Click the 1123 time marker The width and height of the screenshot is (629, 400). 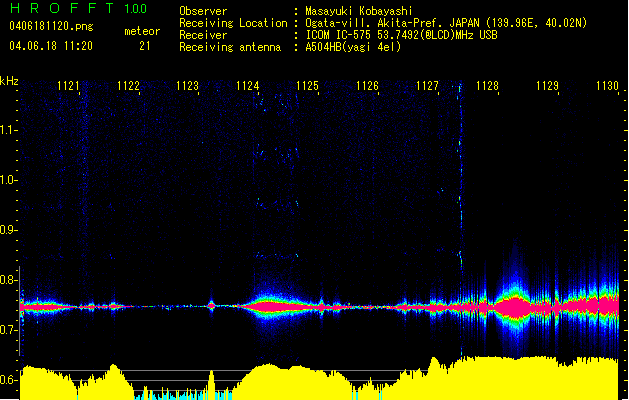pyautogui.click(x=188, y=85)
